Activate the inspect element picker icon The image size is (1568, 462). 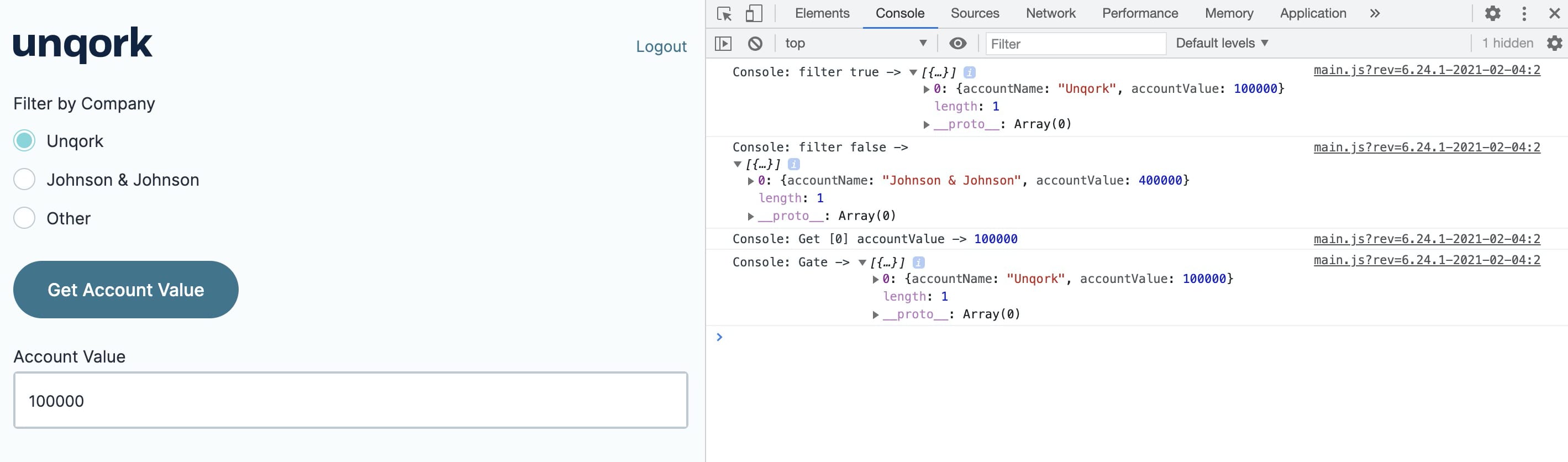coord(724,13)
